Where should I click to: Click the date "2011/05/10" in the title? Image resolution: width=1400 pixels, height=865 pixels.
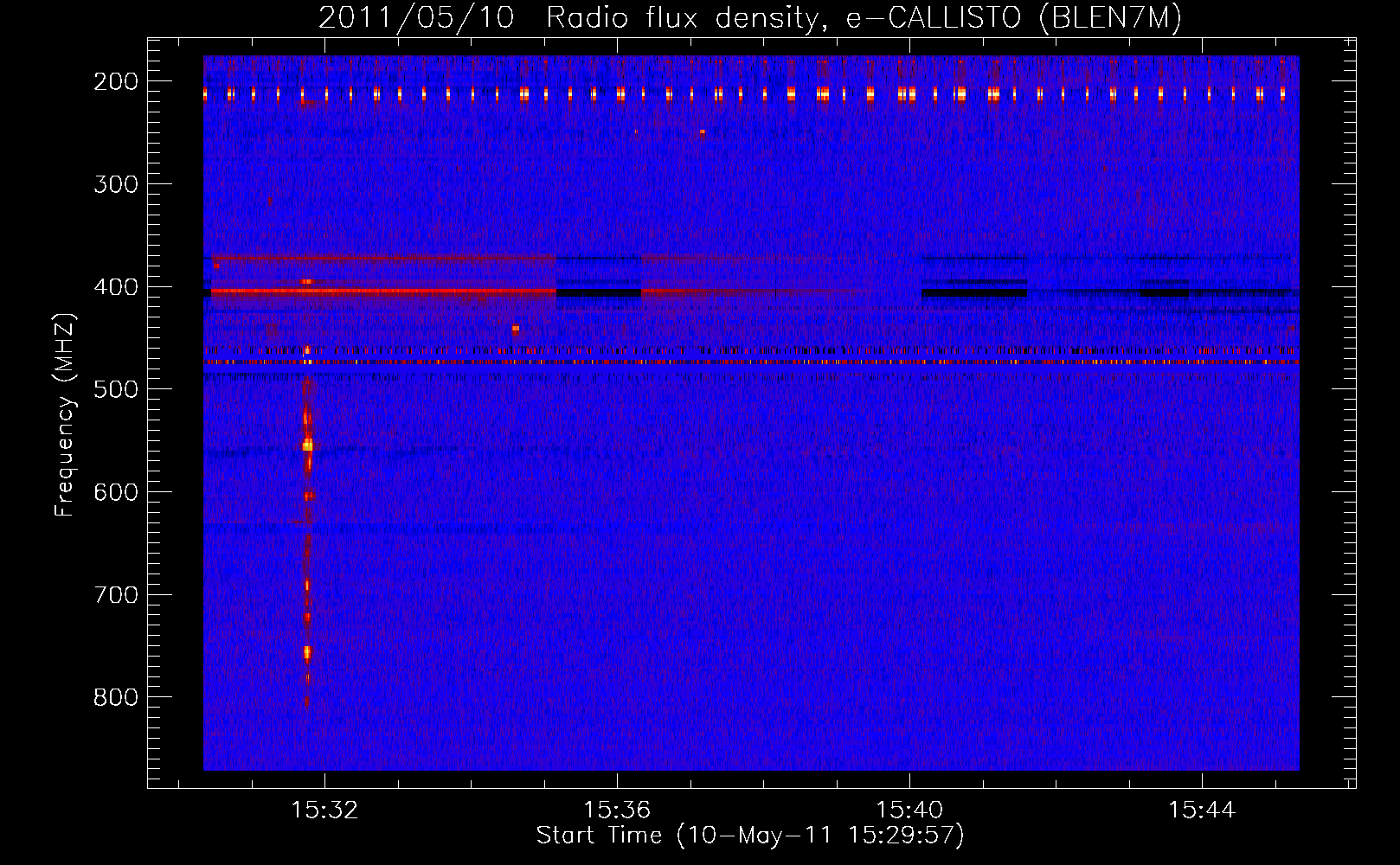point(416,17)
